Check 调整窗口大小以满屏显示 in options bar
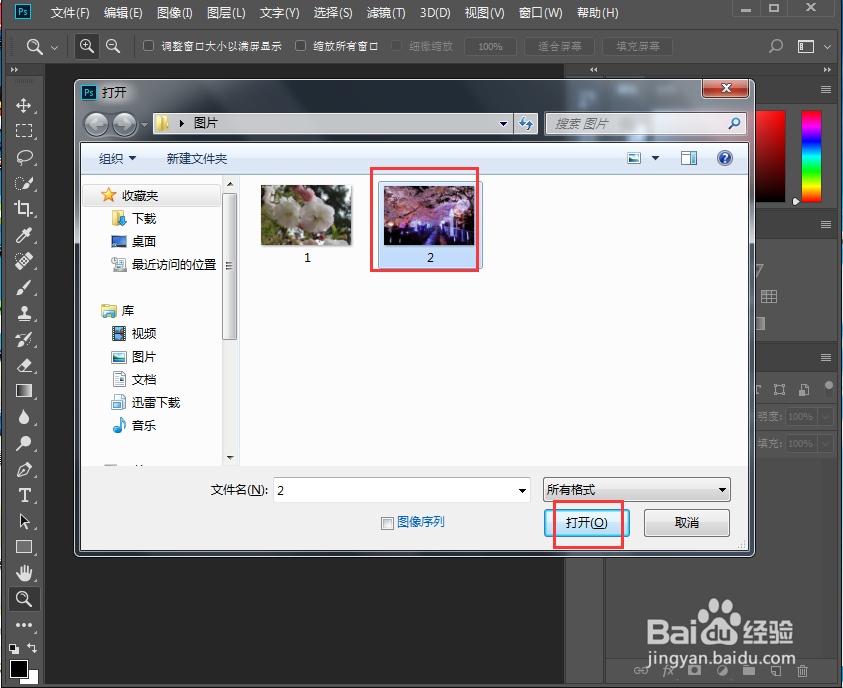Viewport: 843px width, 688px height. (x=146, y=45)
